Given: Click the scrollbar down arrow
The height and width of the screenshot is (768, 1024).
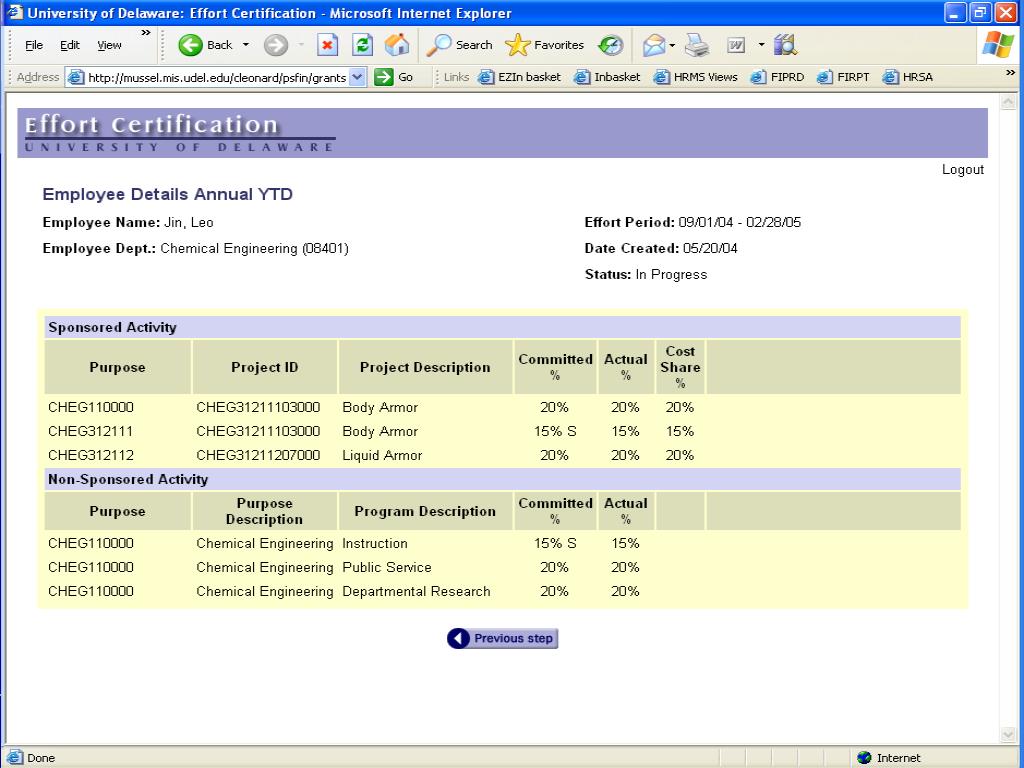Looking at the screenshot, I should pos(1008,735).
